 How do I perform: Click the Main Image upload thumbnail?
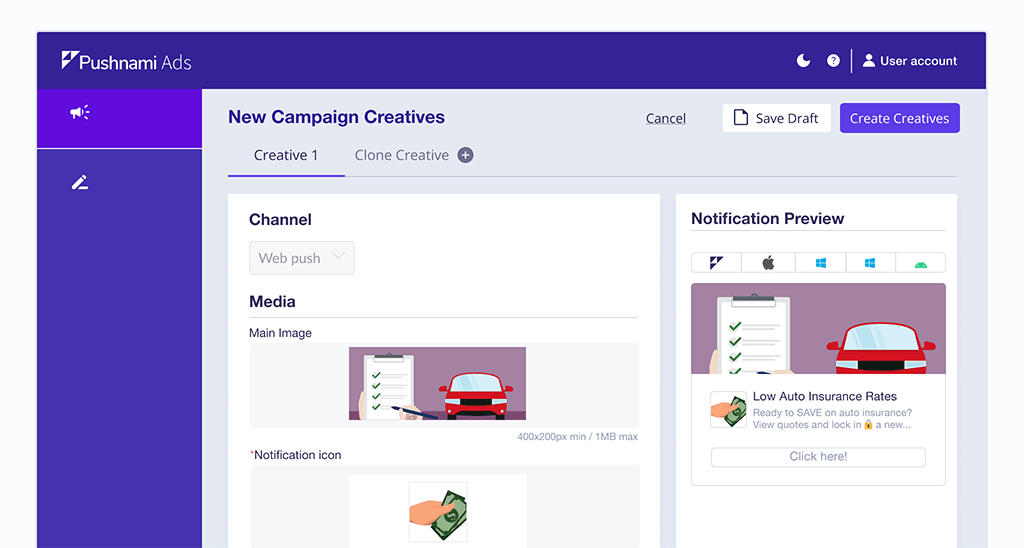tap(437, 383)
